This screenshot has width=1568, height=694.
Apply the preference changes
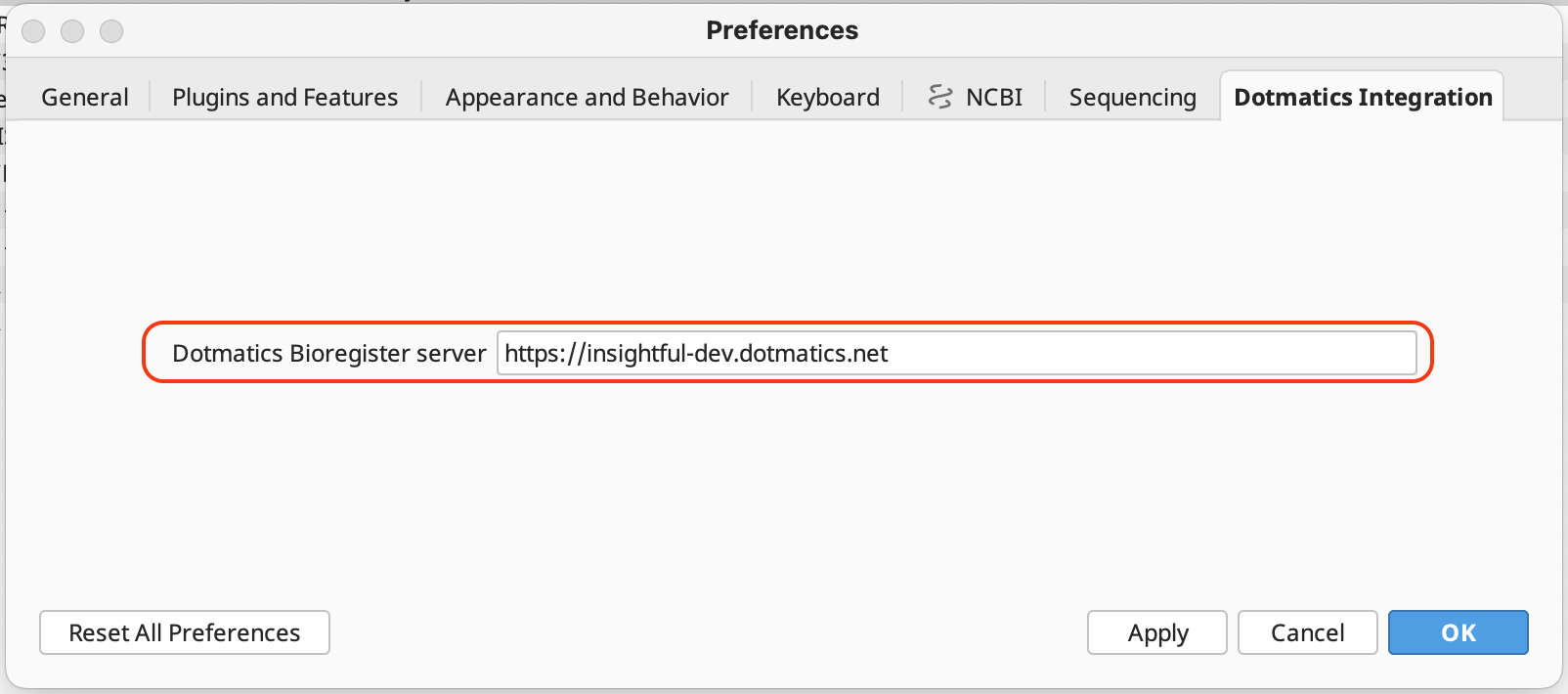click(x=1156, y=632)
